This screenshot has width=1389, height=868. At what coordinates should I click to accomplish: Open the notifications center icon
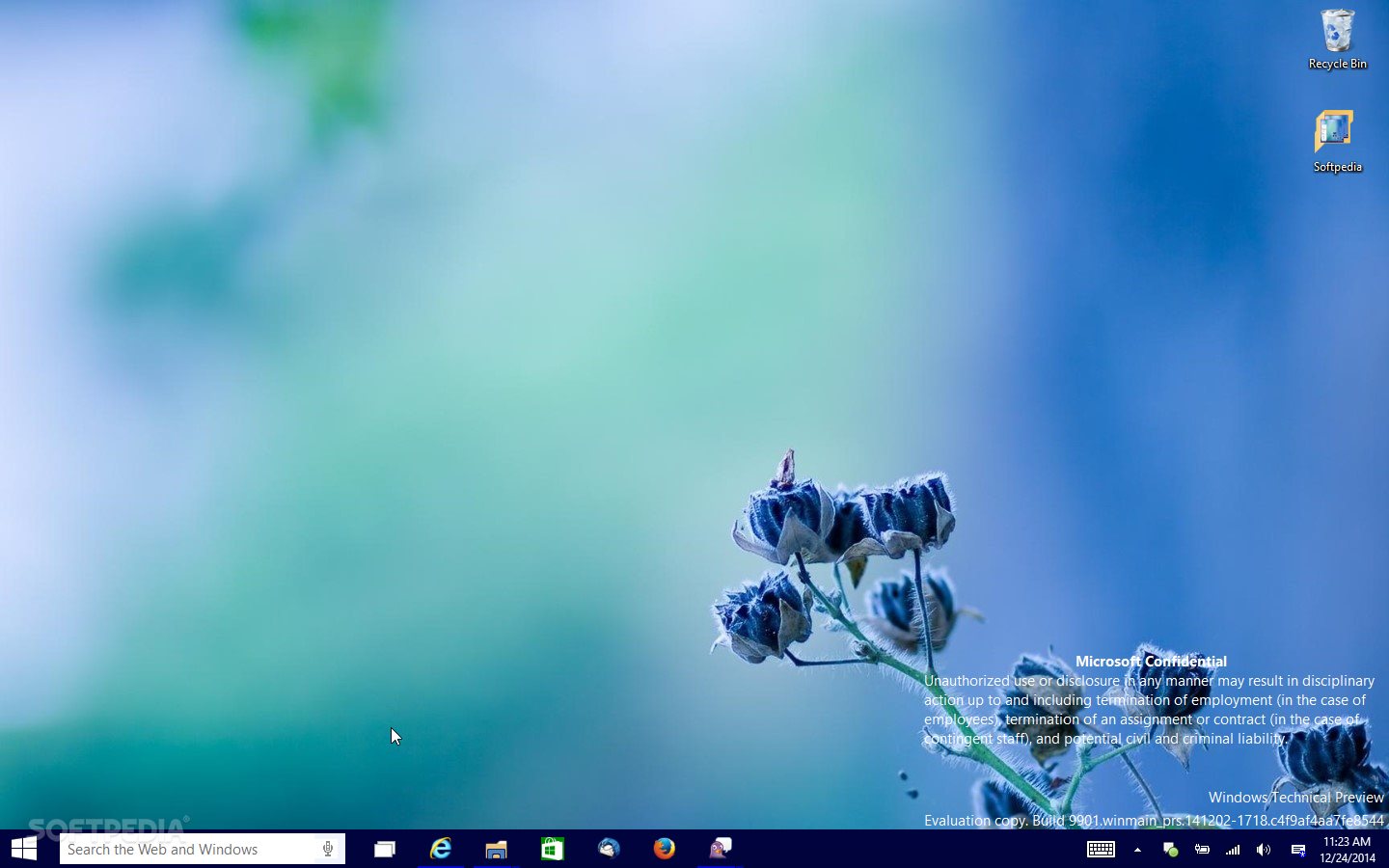pyautogui.click(x=1298, y=850)
